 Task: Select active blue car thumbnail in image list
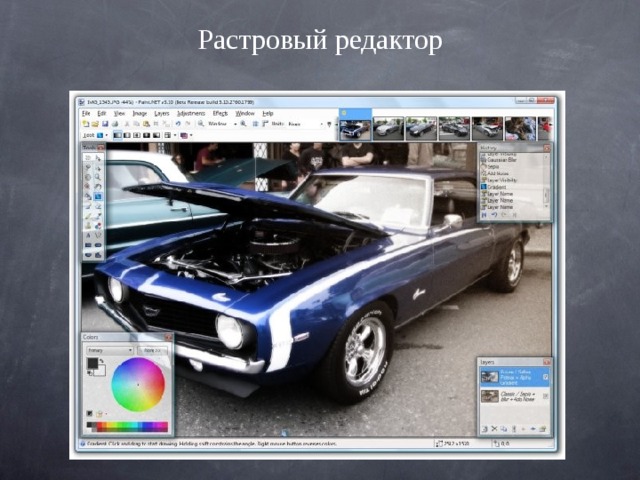pos(355,129)
